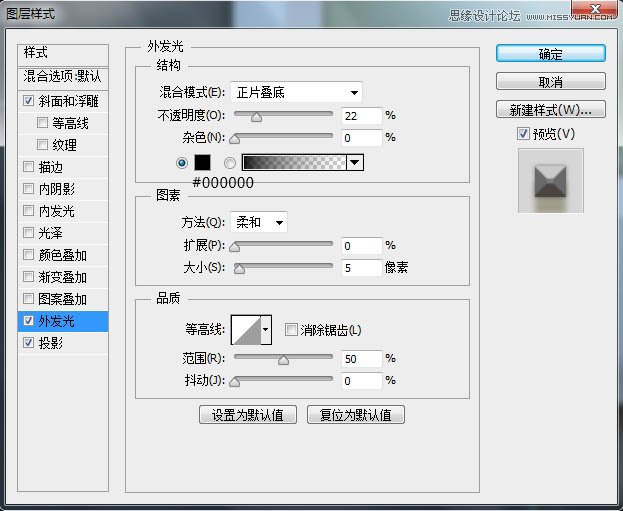The height and width of the screenshot is (511, 623).
Task: Select the 渐变叠加 style row label
Action: (62, 277)
